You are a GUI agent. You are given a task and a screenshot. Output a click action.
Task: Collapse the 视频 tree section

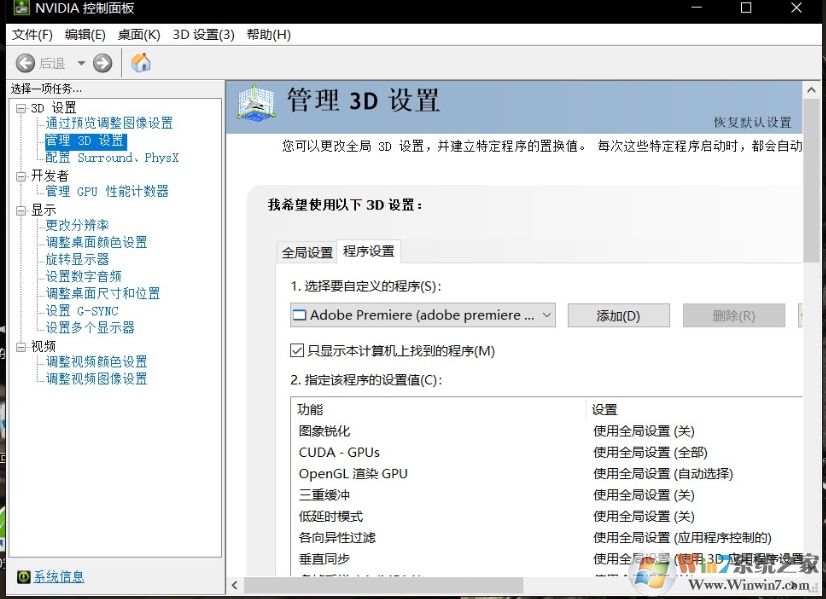[x=20, y=345]
